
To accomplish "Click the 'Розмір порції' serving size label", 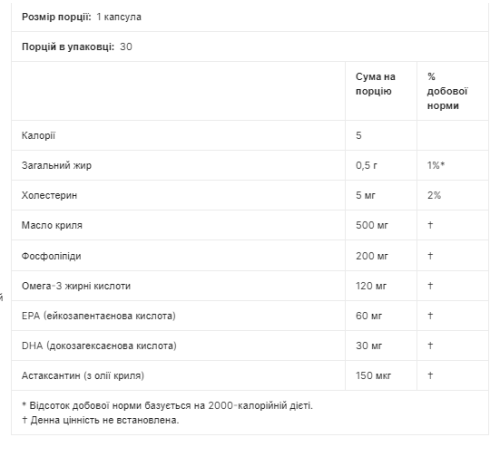I will pyautogui.click(x=56, y=17).
